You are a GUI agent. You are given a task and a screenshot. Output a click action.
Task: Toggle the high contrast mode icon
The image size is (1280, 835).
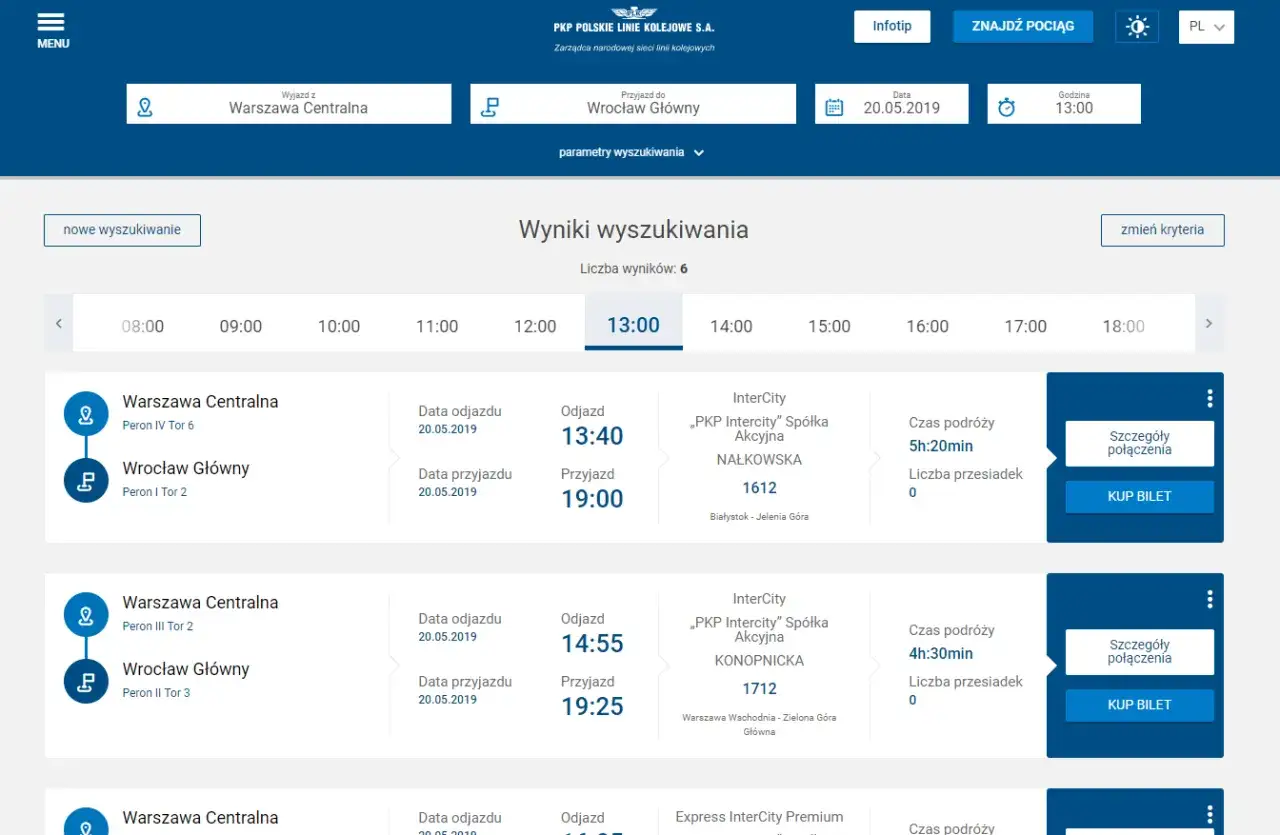pyautogui.click(x=1136, y=26)
